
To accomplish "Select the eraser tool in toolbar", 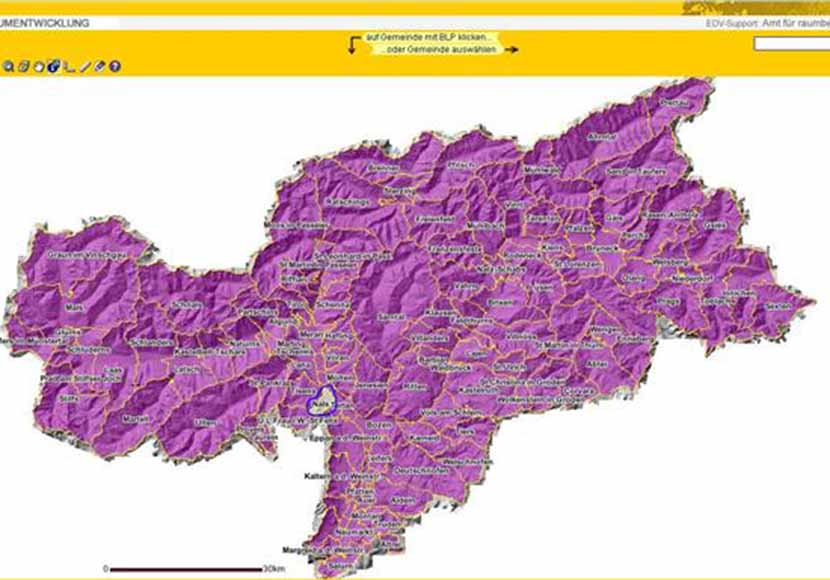I will pos(100,67).
